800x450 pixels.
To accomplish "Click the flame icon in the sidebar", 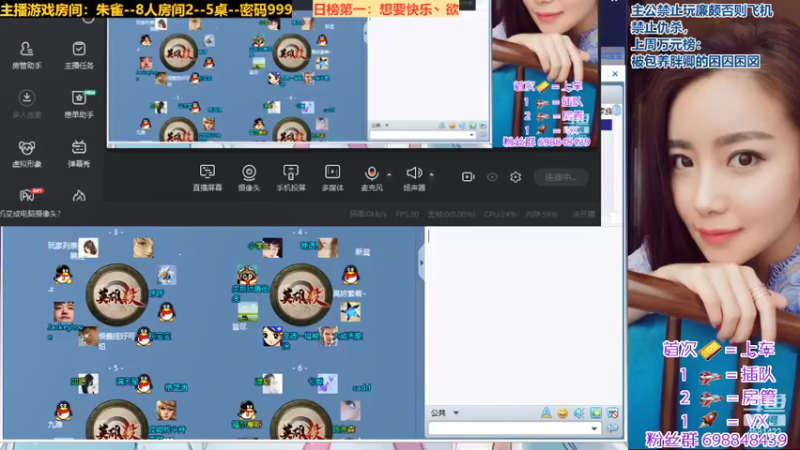I will click(x=79, y=195).
